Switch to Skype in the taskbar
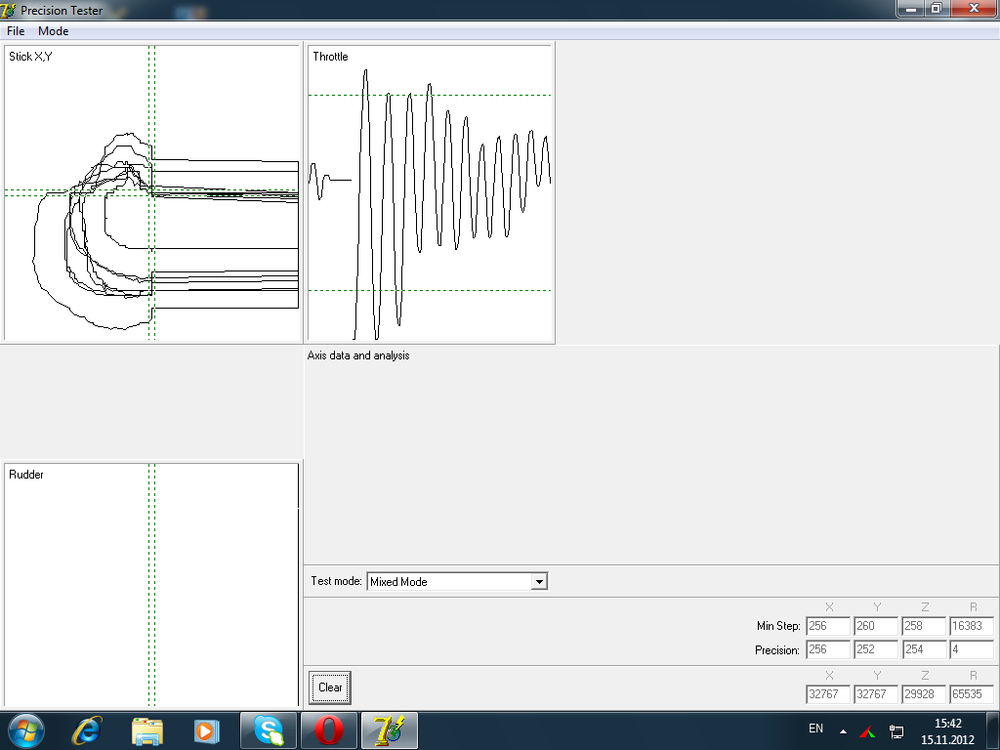The image size is (1000, 750). 268,731
